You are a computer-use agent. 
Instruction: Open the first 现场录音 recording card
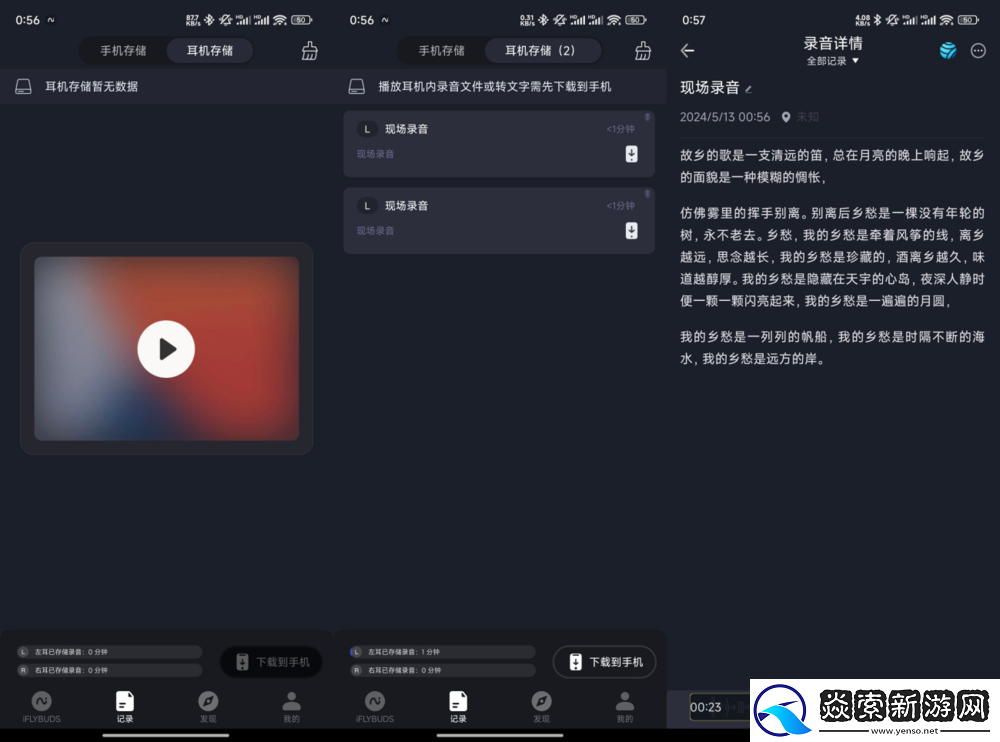click(x=480, y=141)
